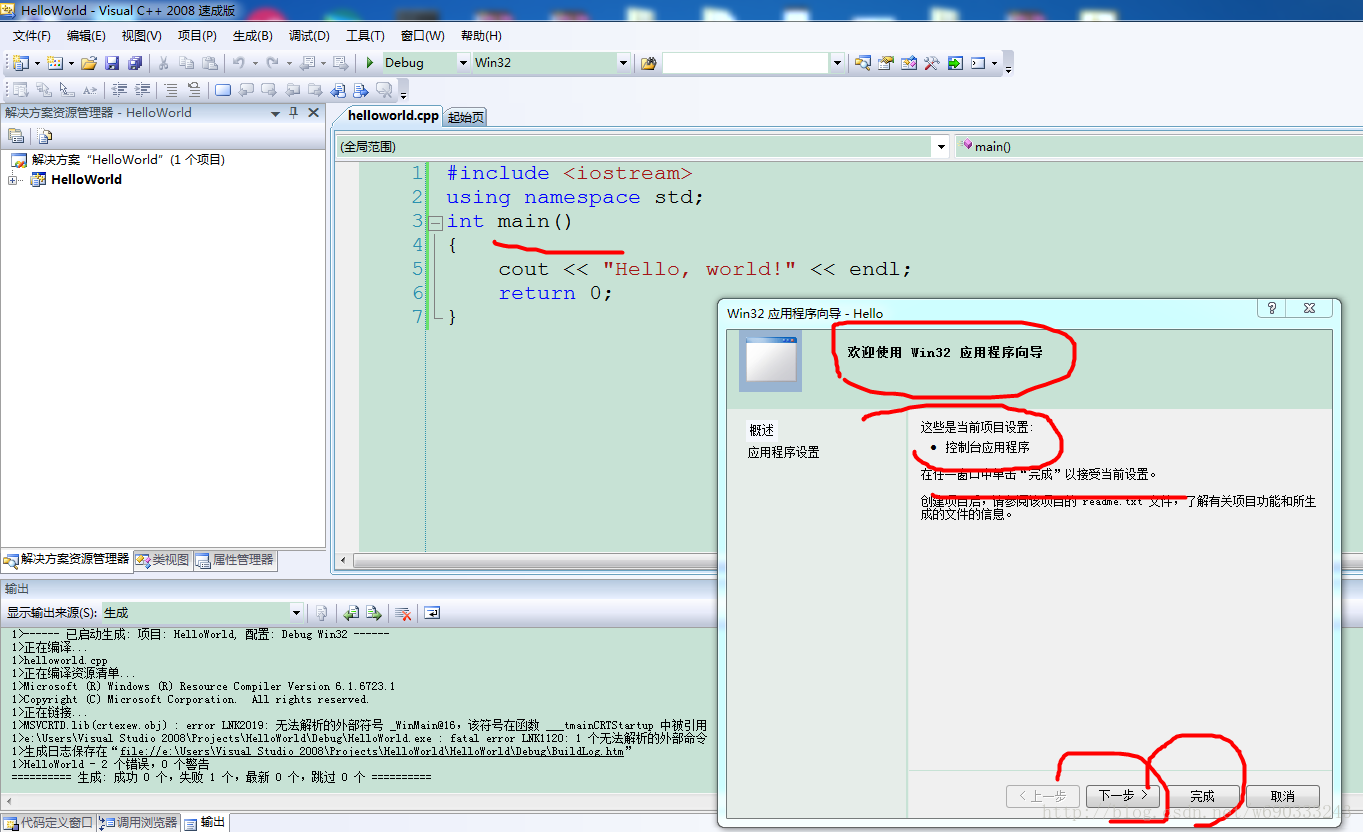Click the Save All icon
1363x832 pixels.
pos(134,63)
